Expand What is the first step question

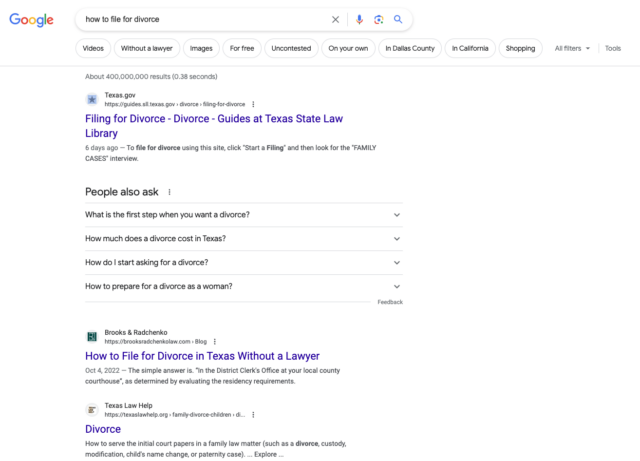pos(244,215)
